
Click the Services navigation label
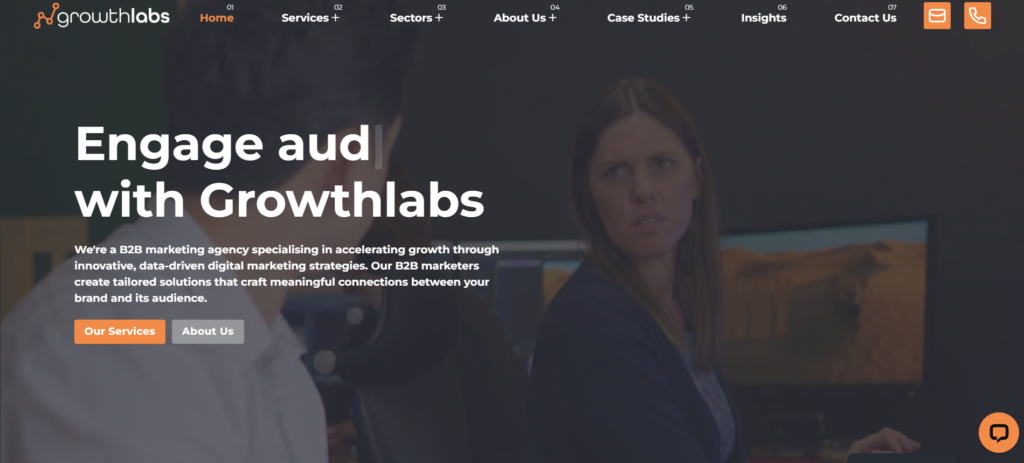click(305, 18)
